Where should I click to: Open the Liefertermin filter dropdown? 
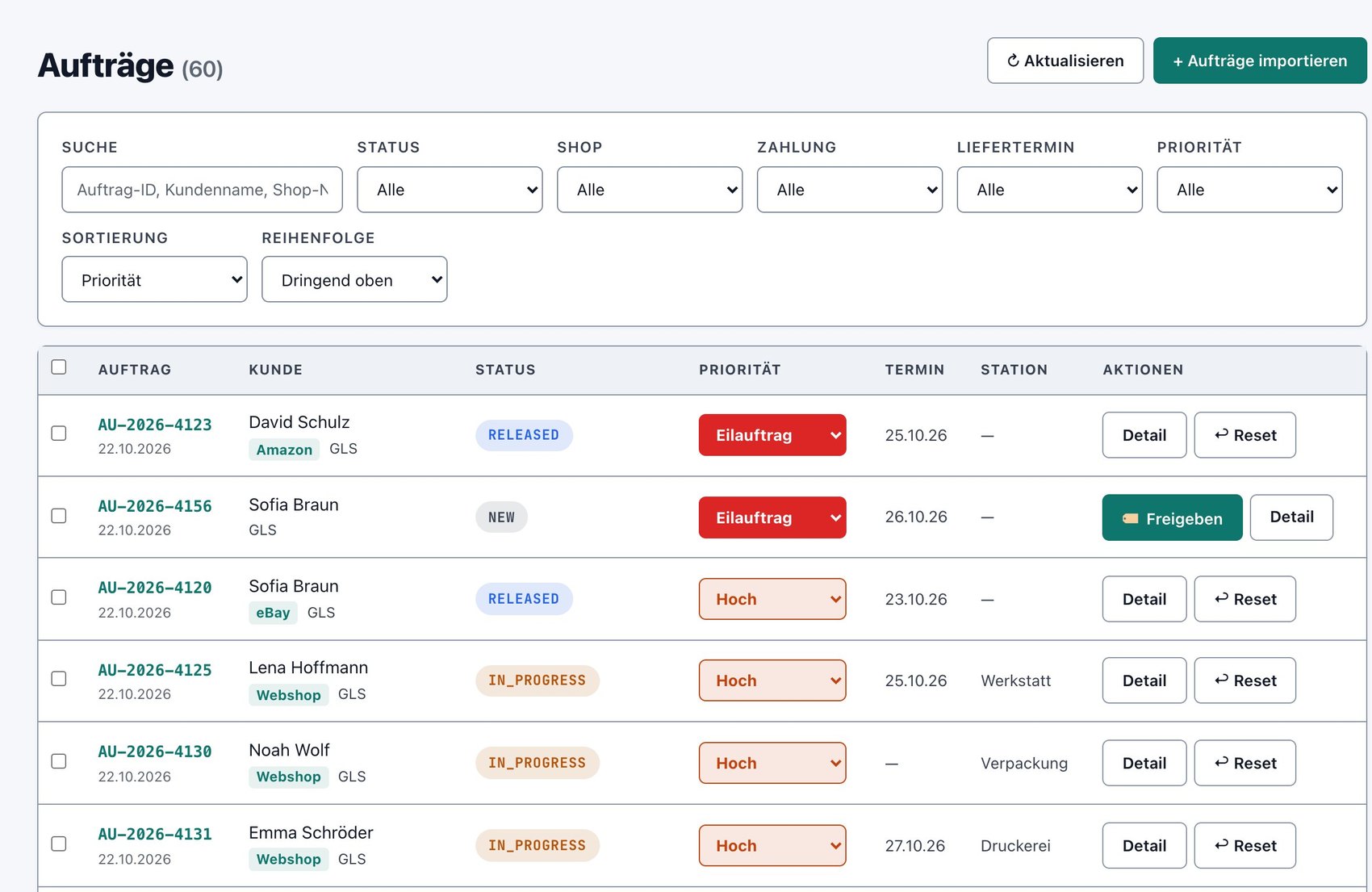tap(1049, 190)
